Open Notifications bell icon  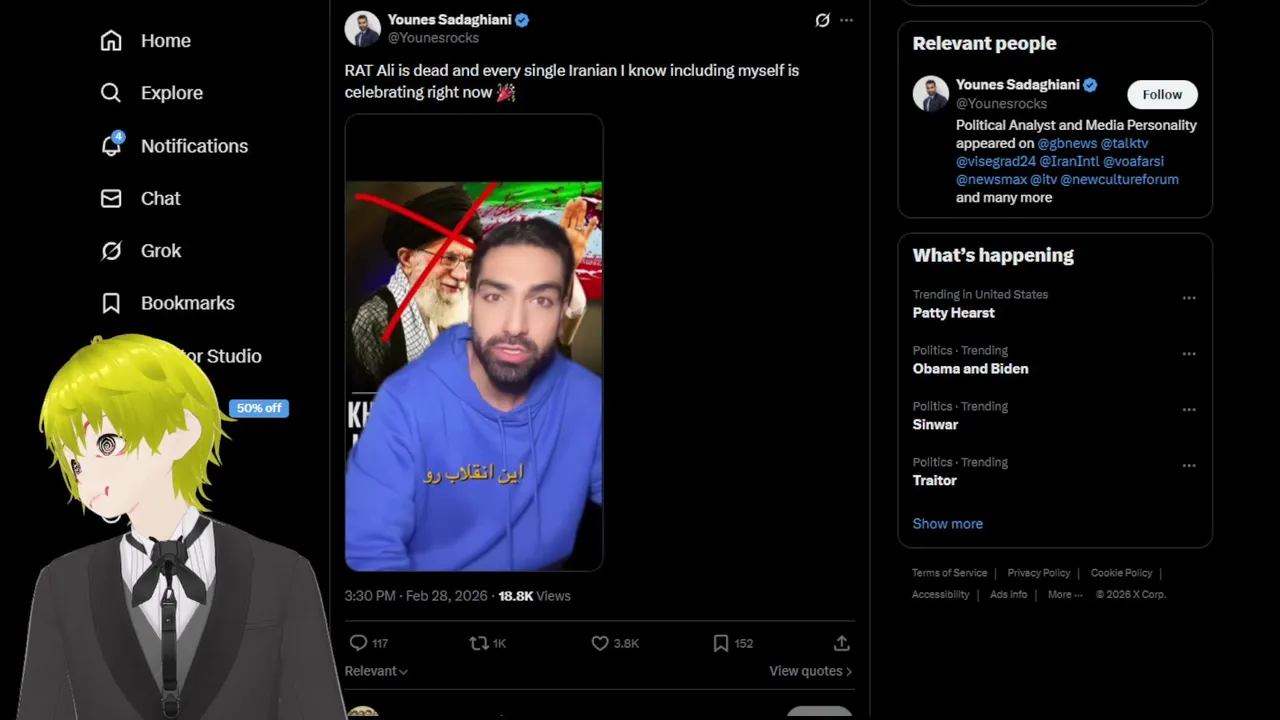111,145
